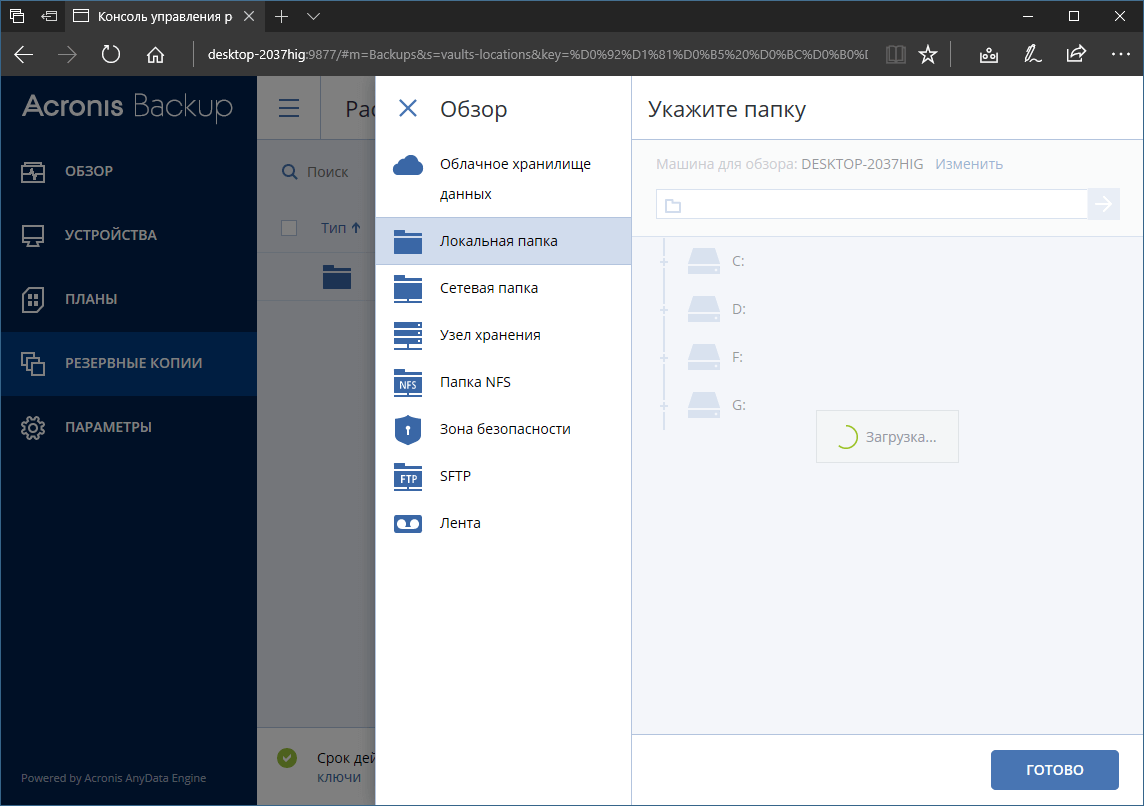
Task: Click the browser address bar
Action: 537,55
